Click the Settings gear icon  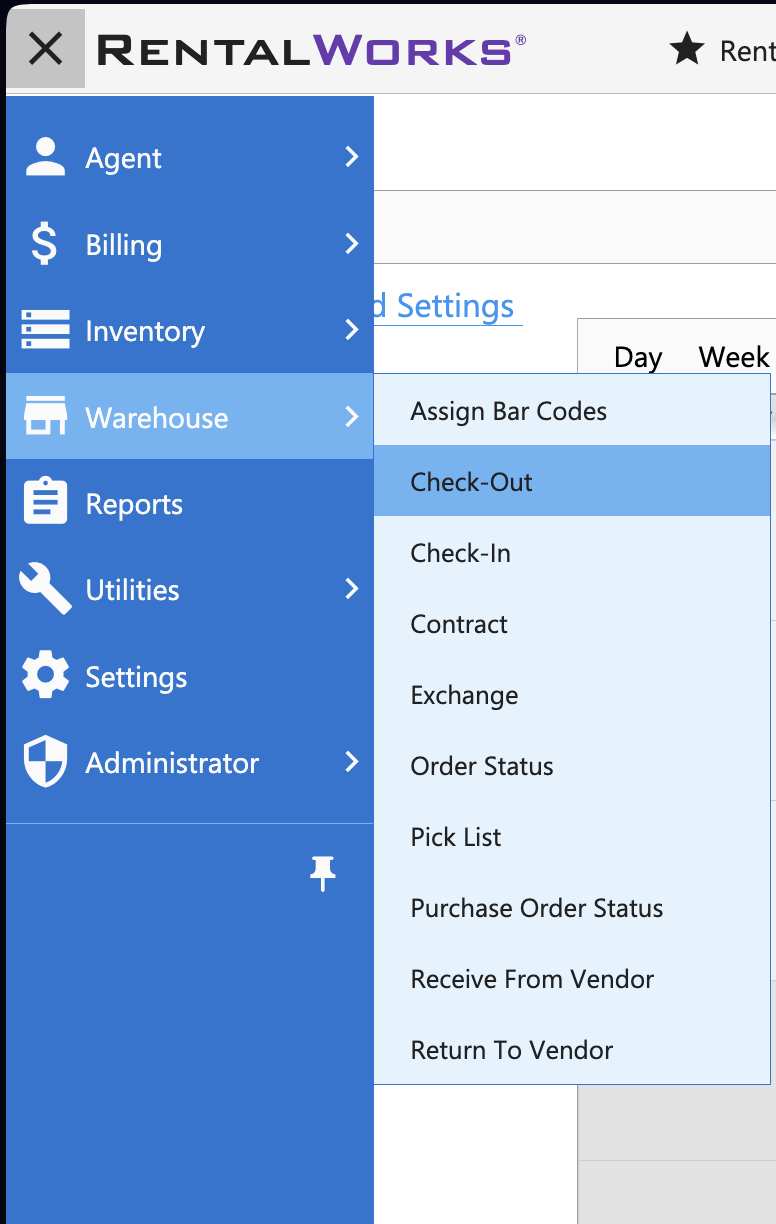45,675
